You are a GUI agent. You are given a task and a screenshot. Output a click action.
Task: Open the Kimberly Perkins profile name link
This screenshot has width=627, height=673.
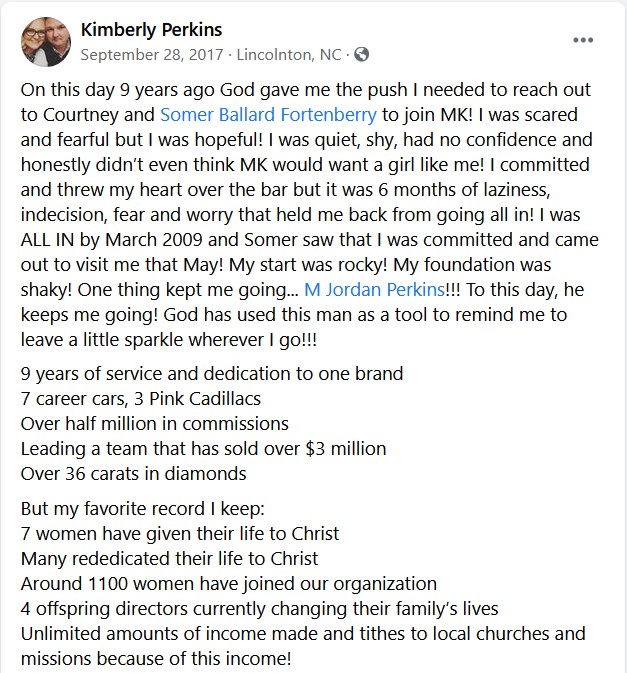(151, 30)
